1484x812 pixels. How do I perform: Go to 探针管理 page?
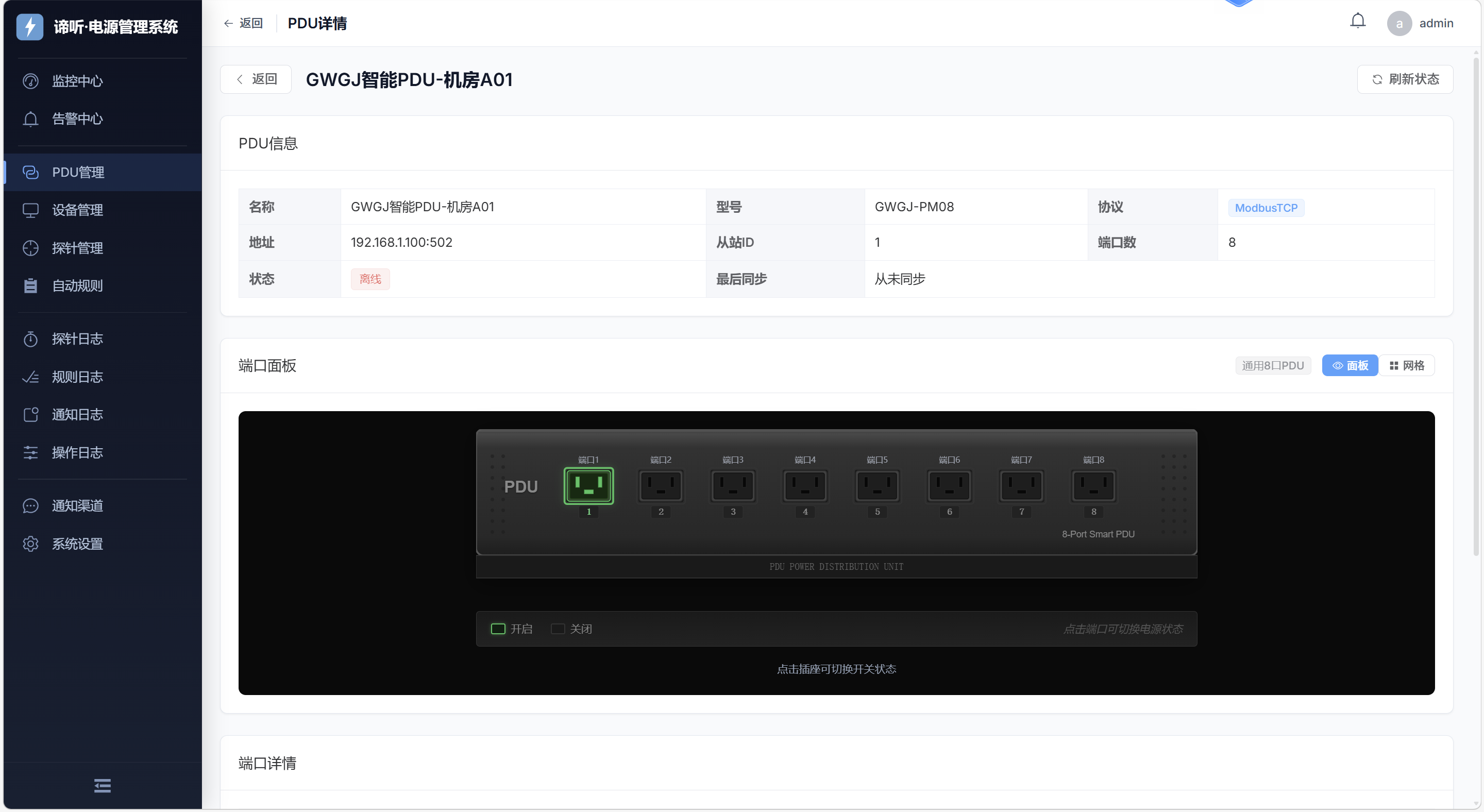[77, 248]
